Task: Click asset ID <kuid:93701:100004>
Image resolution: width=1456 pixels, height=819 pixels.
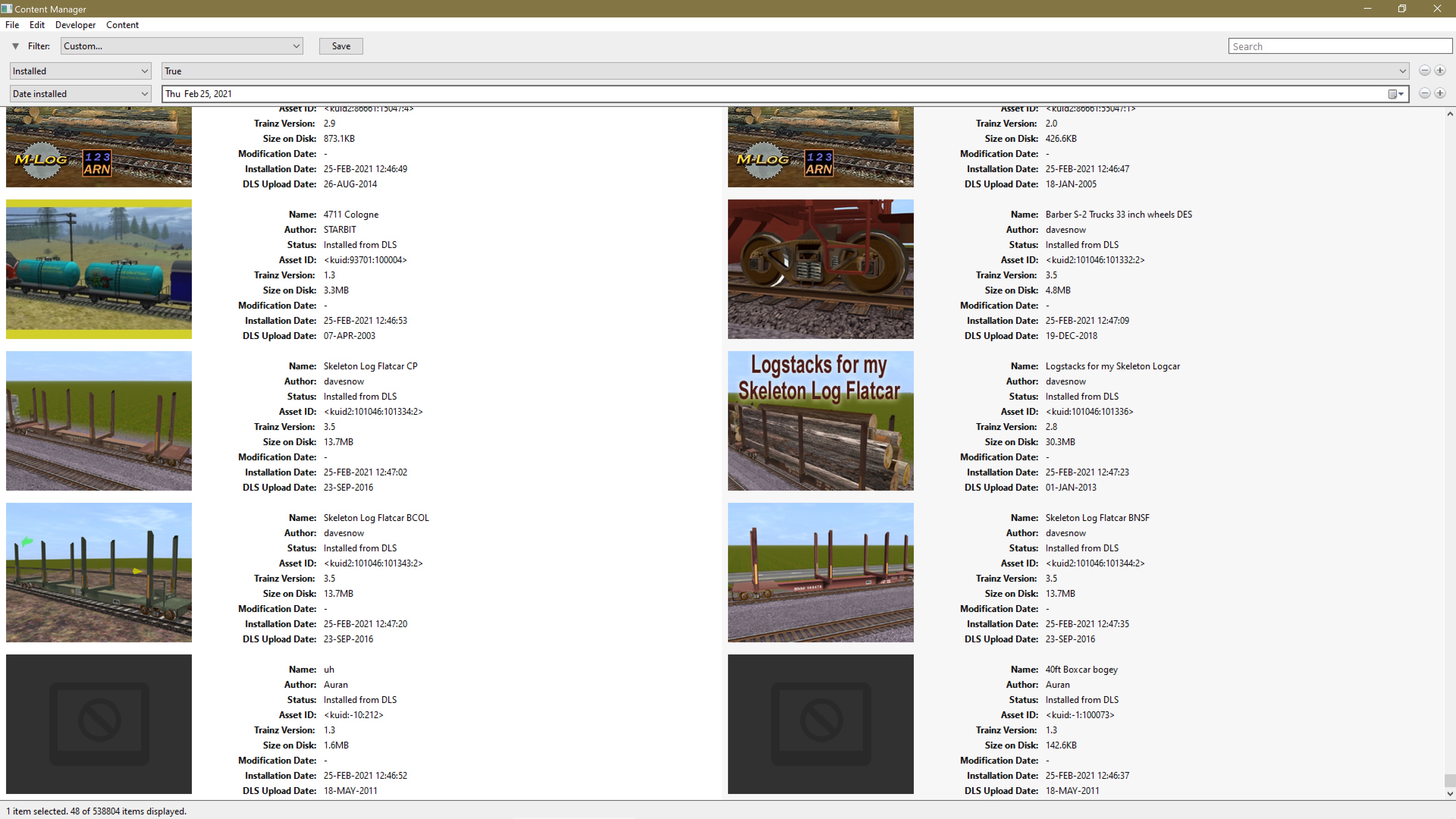Action: [x=365, y=260]
